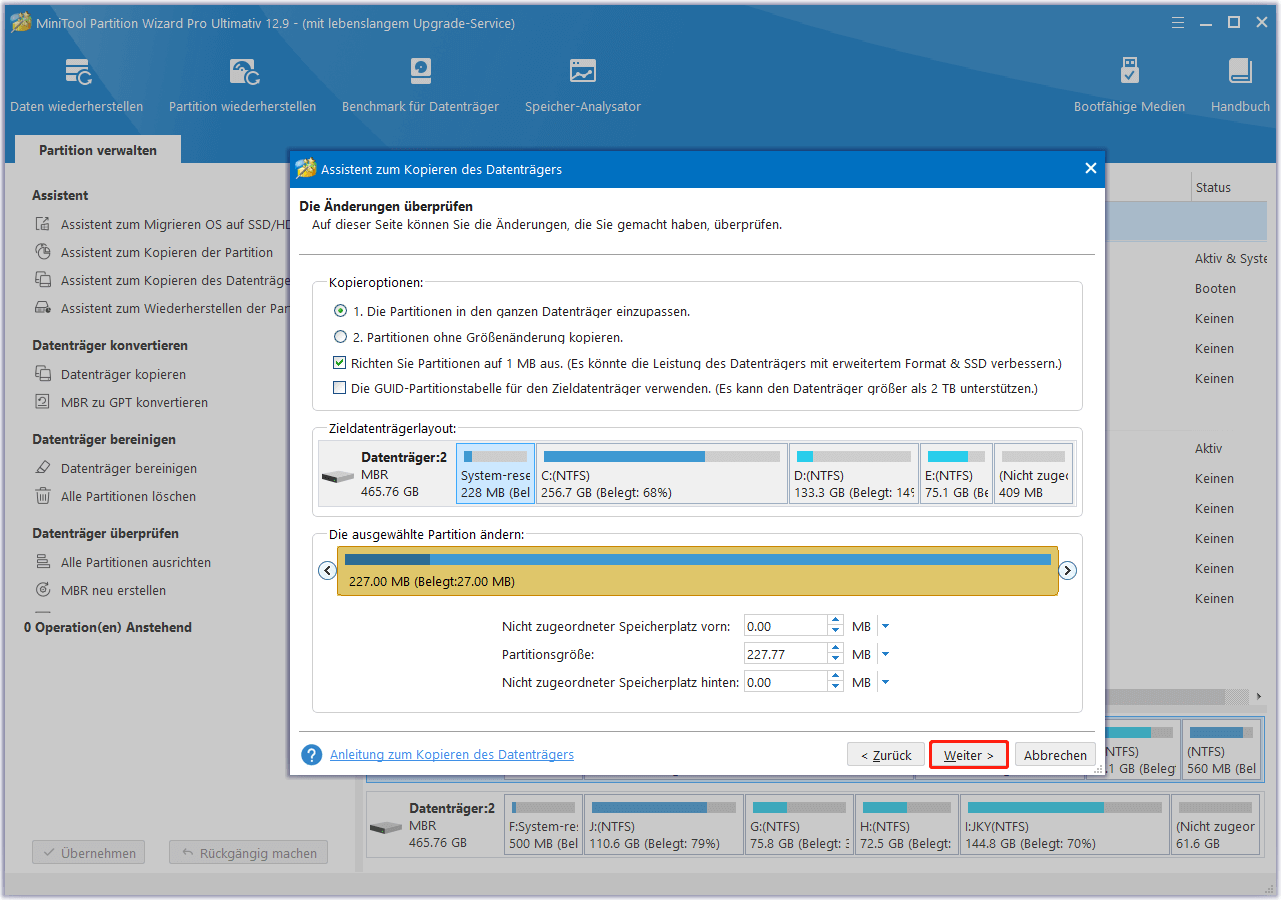Uncheck align partitions to 1 MB
This screenshot has width=1281, height=900.
341,363
